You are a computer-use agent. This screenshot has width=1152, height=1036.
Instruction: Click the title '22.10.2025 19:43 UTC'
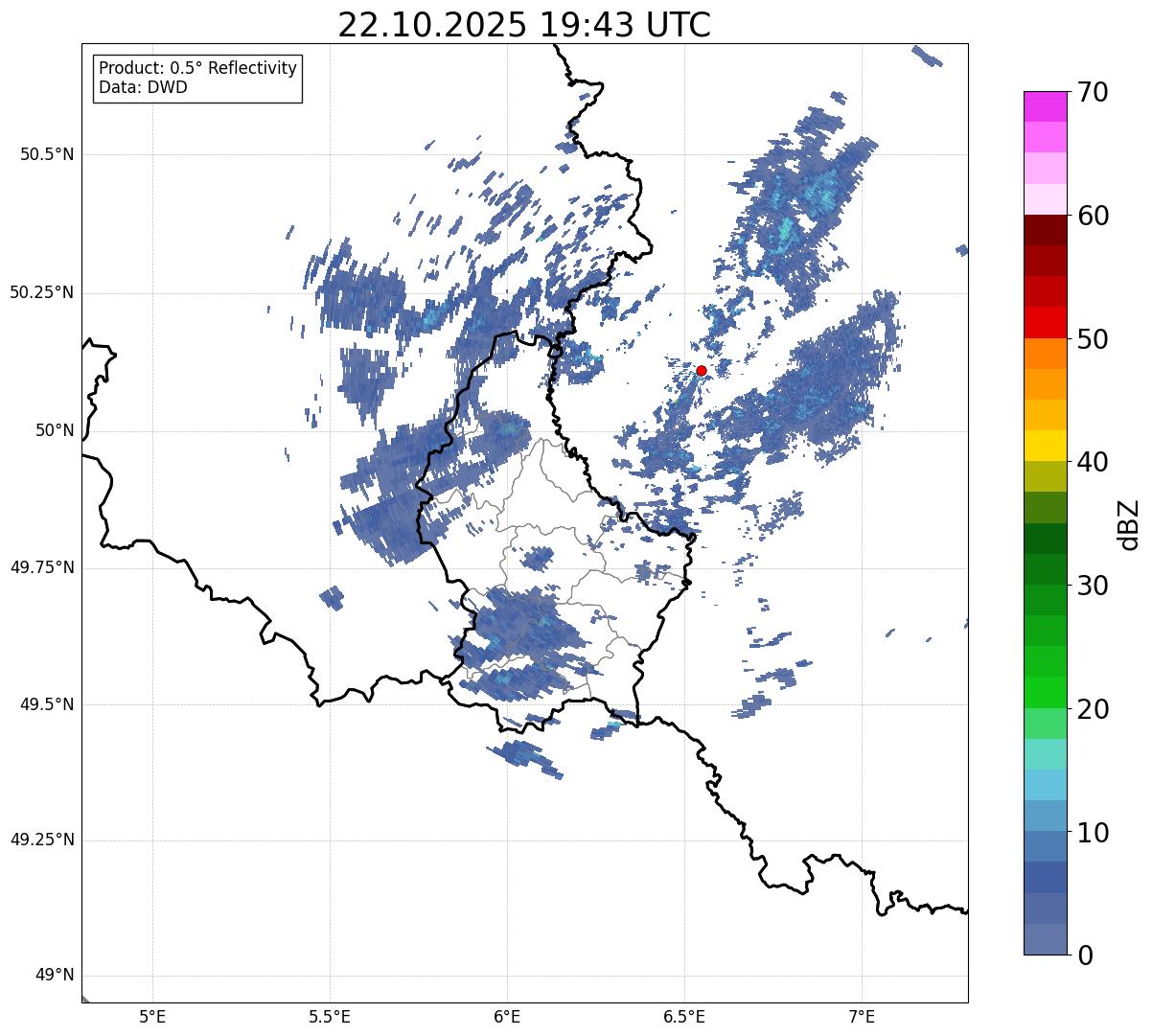[524, 25]
